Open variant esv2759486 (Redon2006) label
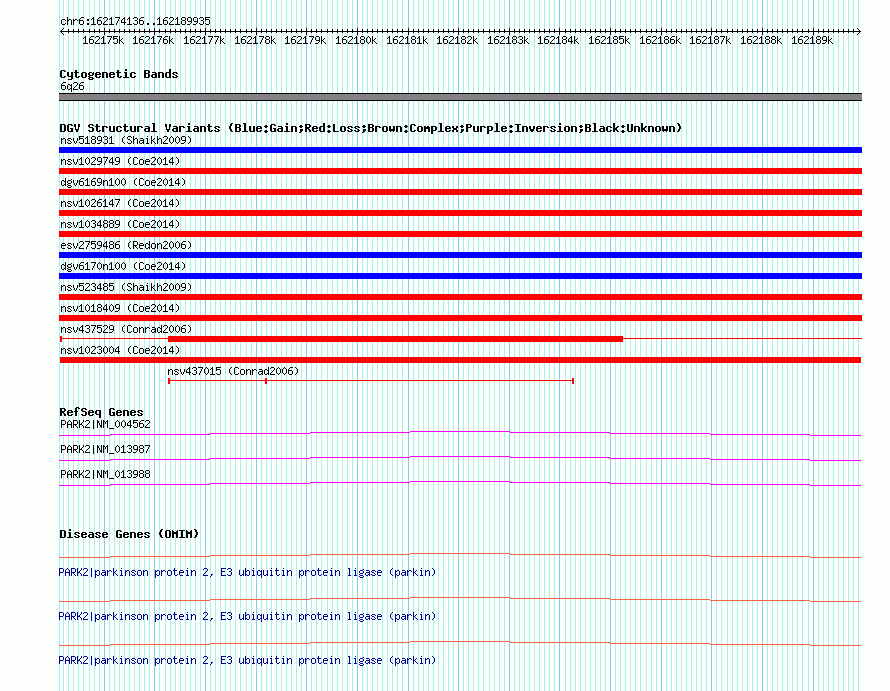Screen dimensions: 890x691 point(126,245)
